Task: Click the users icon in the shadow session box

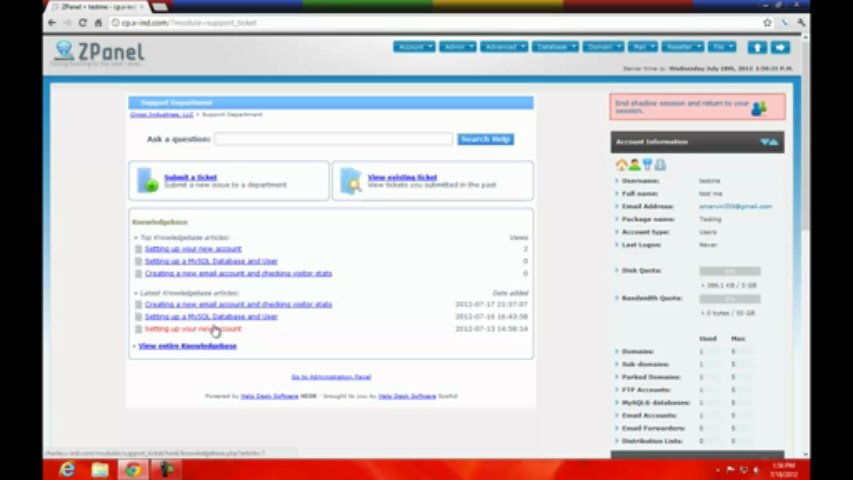Action: [x=759, y=107]
